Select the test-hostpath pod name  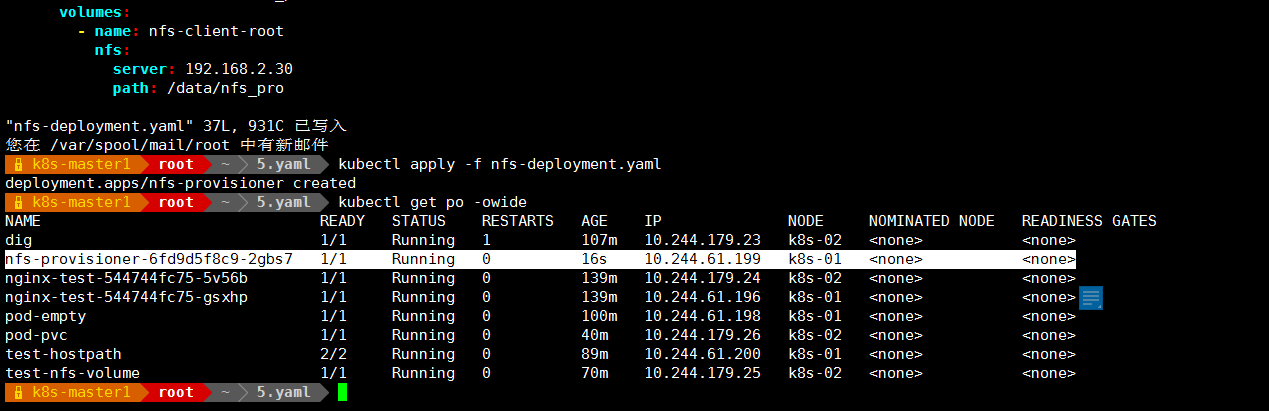[63, 354]
